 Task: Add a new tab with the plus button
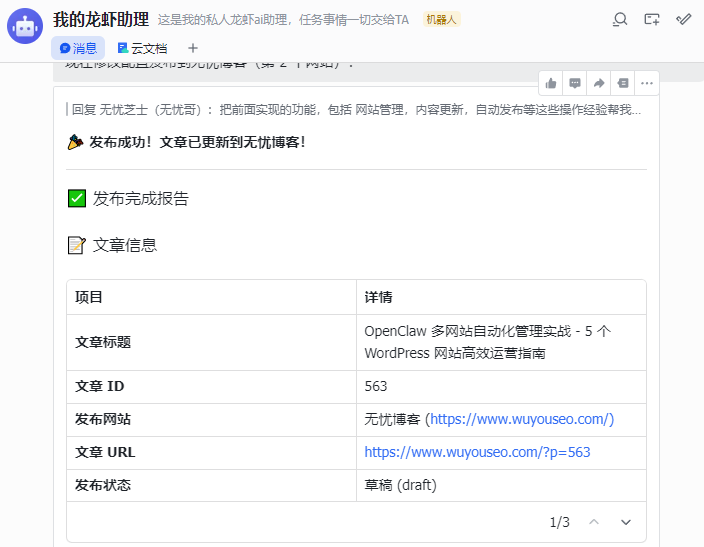[x=193, y=47]
